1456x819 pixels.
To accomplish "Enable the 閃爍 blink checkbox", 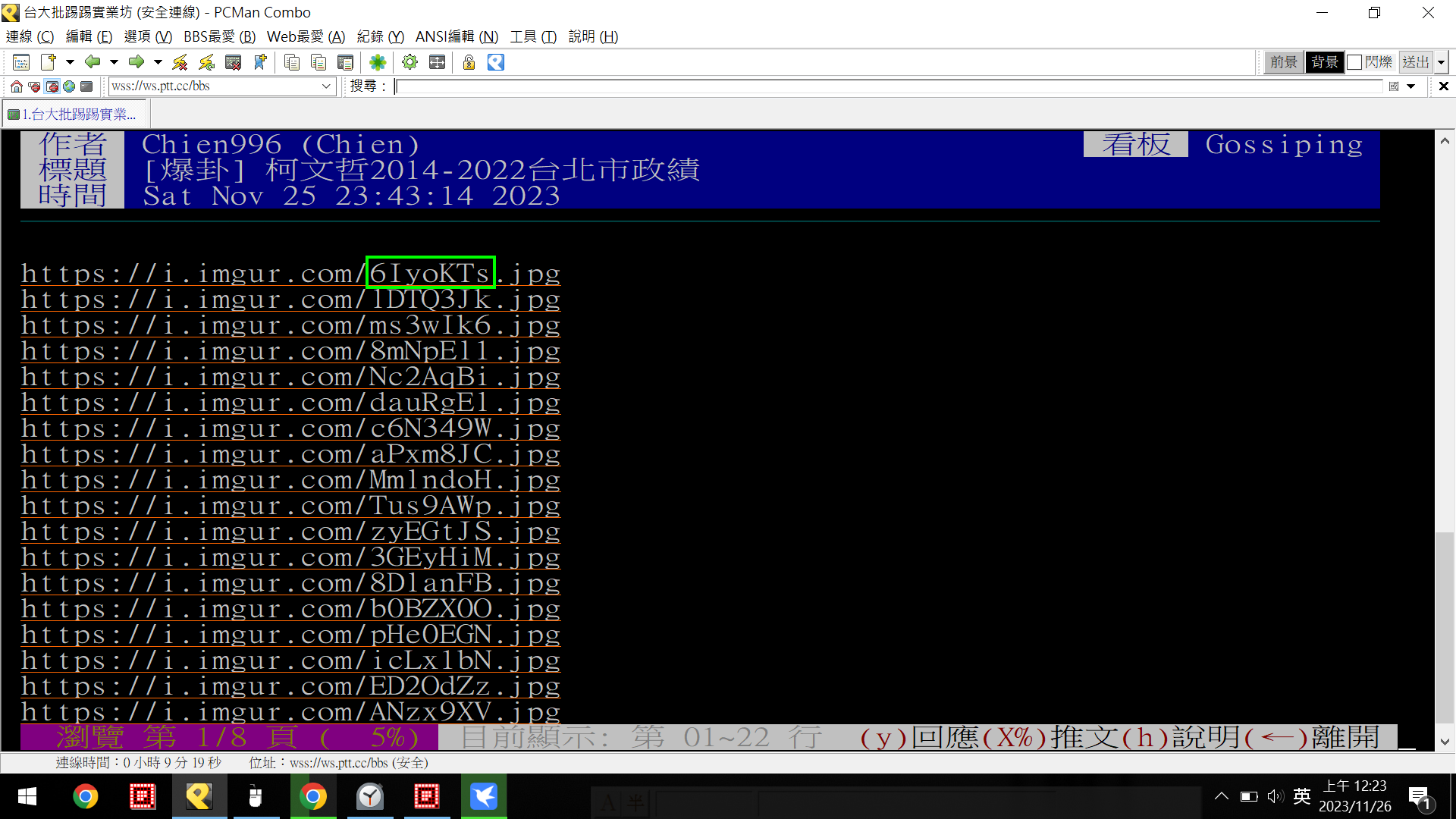I will coord(1355,62).
